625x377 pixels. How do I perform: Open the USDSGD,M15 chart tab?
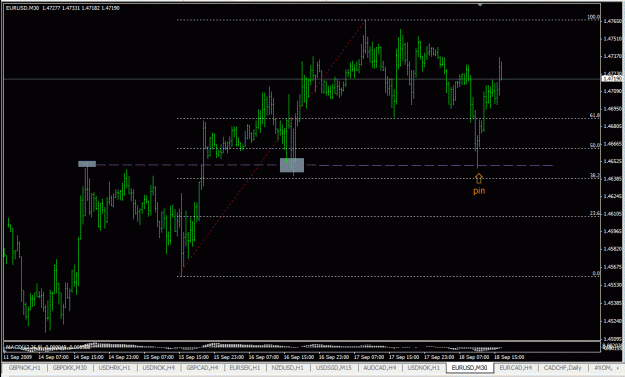[x=334, y=368]
